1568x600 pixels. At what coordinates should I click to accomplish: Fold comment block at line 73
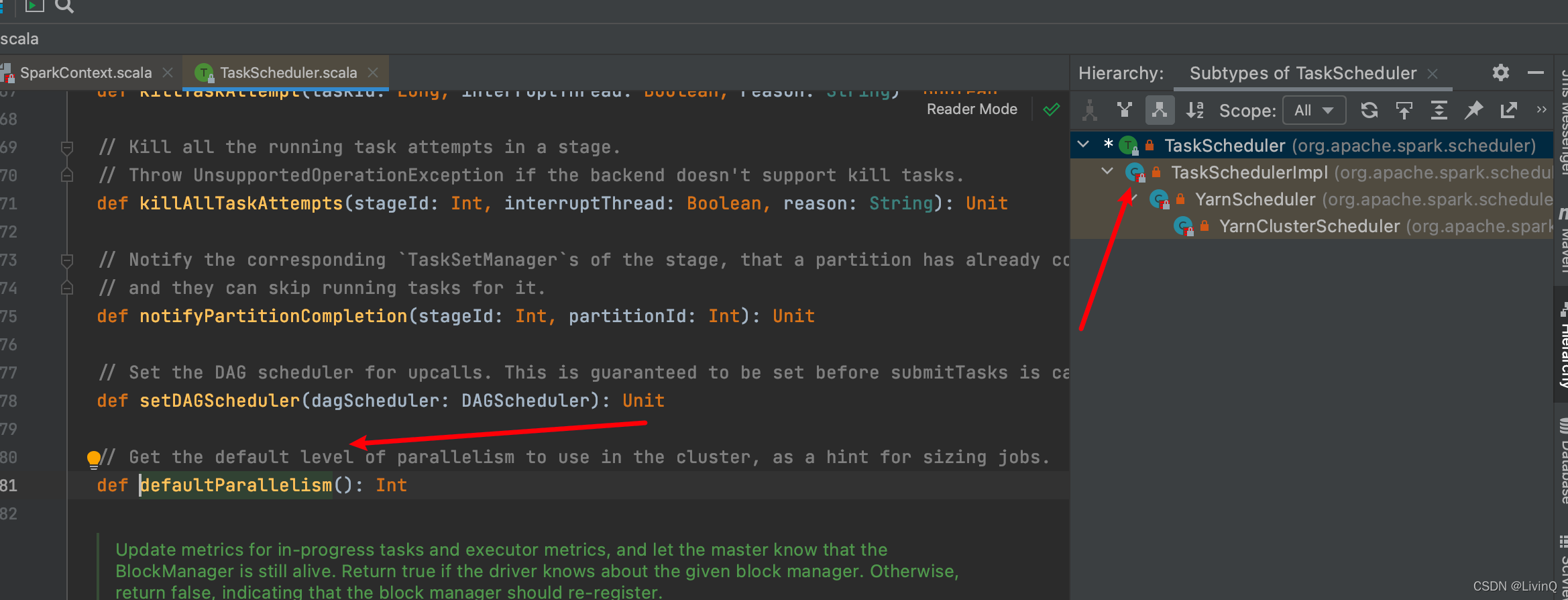point(66,260)
